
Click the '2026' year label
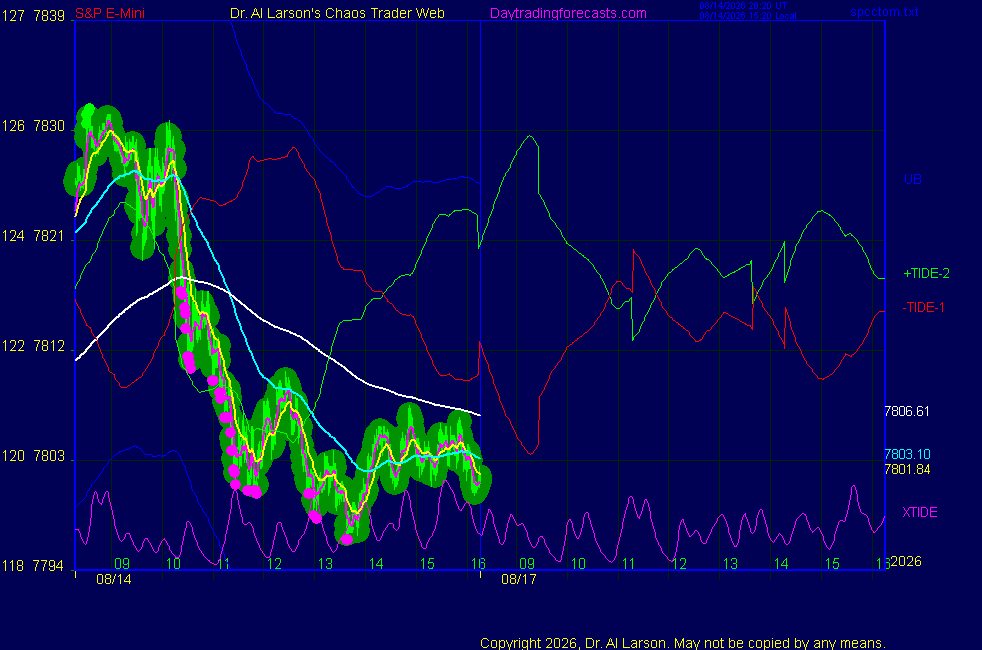point(906,561)
